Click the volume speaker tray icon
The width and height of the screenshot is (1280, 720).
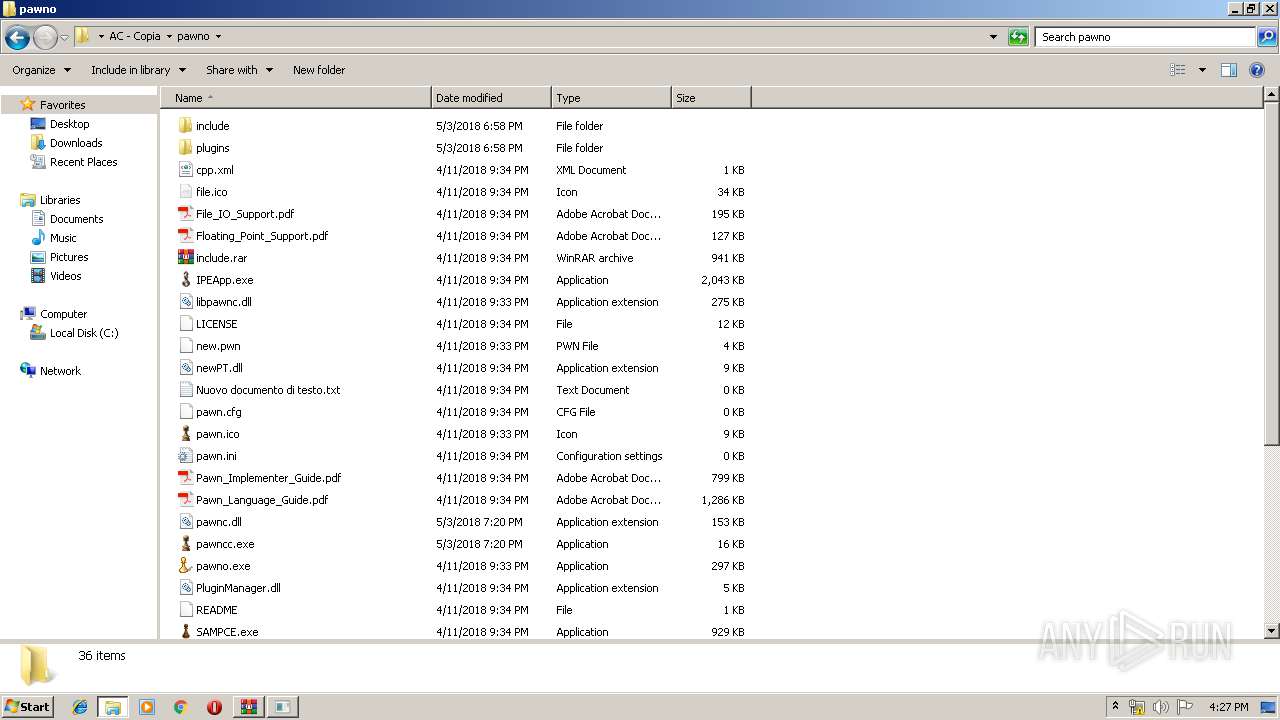click(1161, 707)
